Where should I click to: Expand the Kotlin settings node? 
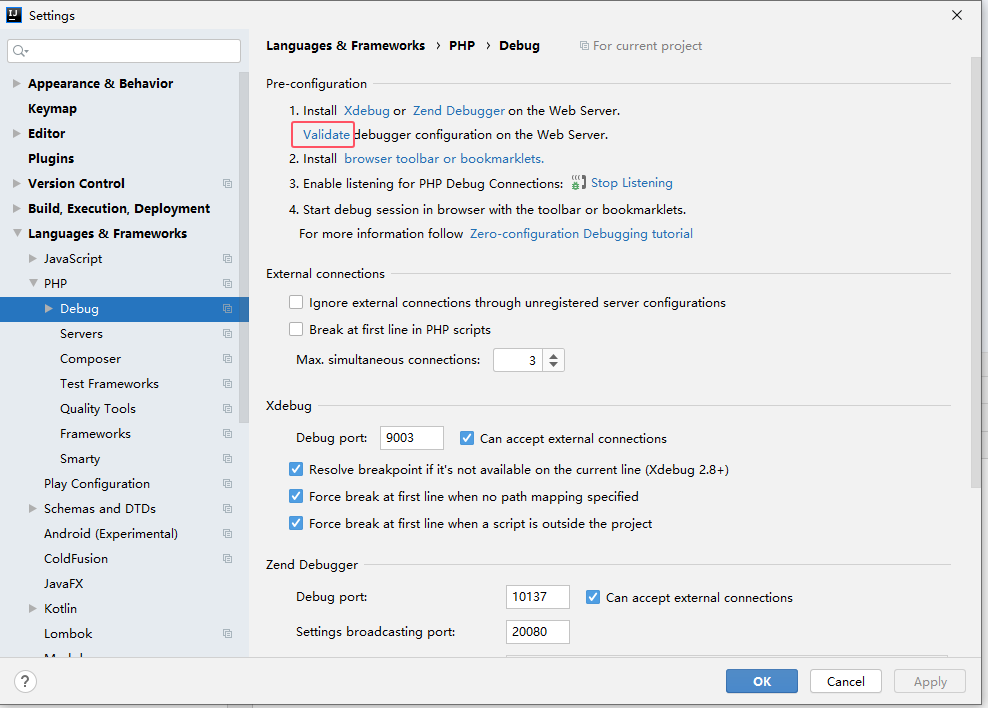pyautogui.click(x=33, y=609)
